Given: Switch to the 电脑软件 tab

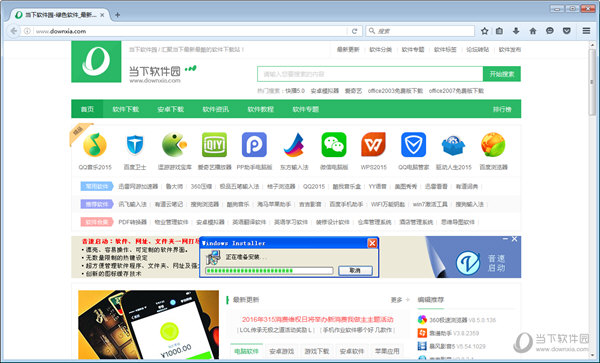Looking at the screenshot, I should point(246,351).
